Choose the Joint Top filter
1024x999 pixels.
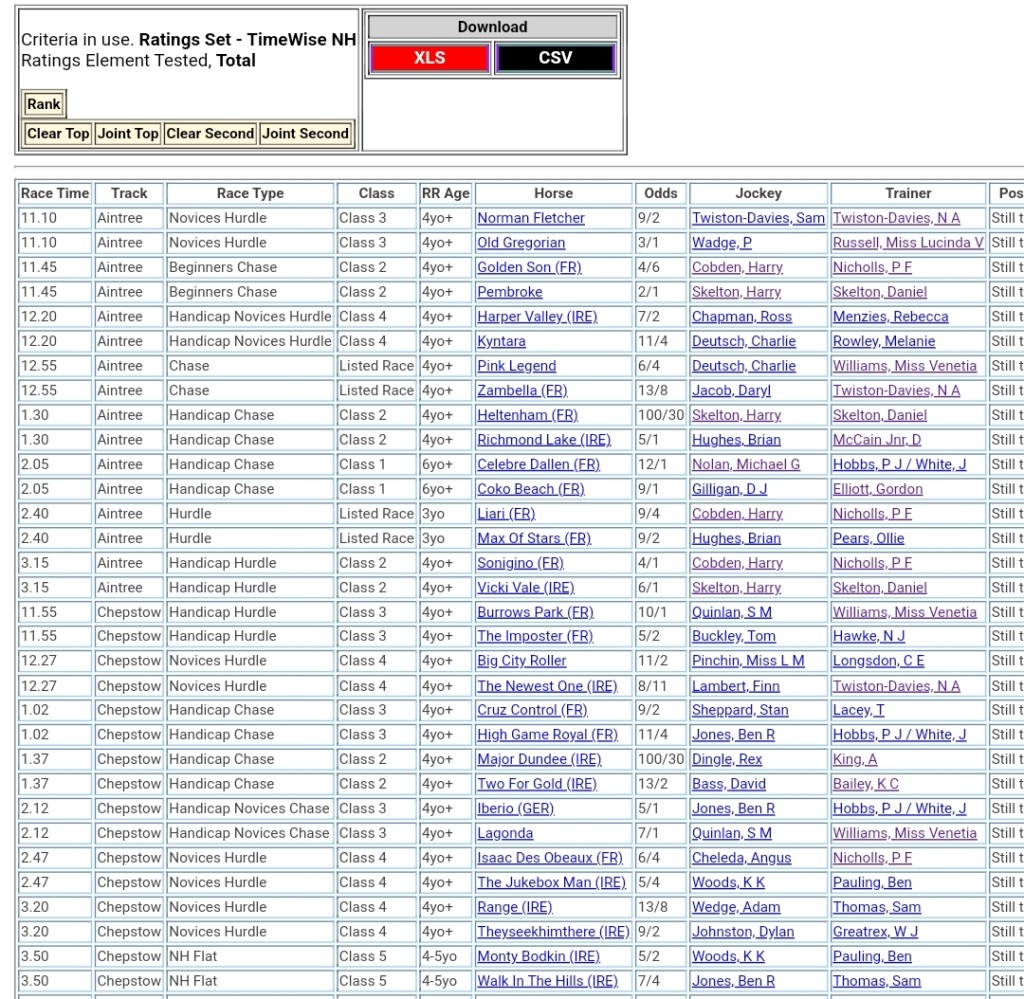(x=127, y=133)
